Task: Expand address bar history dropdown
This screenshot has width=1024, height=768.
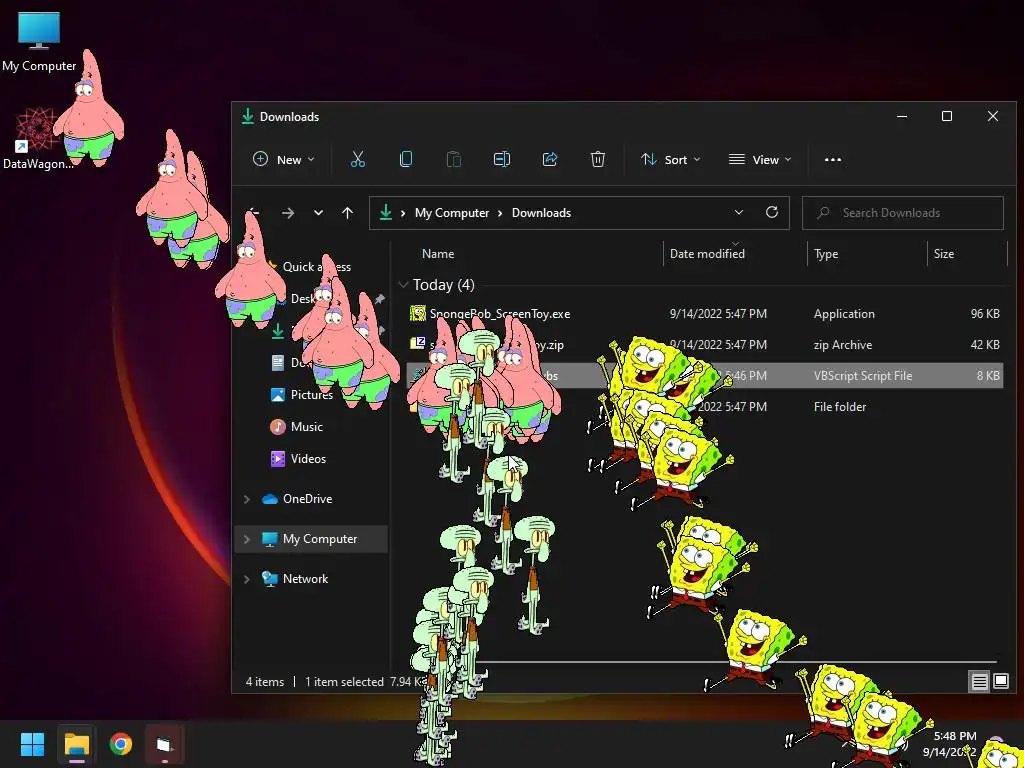Action: tap(739, 212)
